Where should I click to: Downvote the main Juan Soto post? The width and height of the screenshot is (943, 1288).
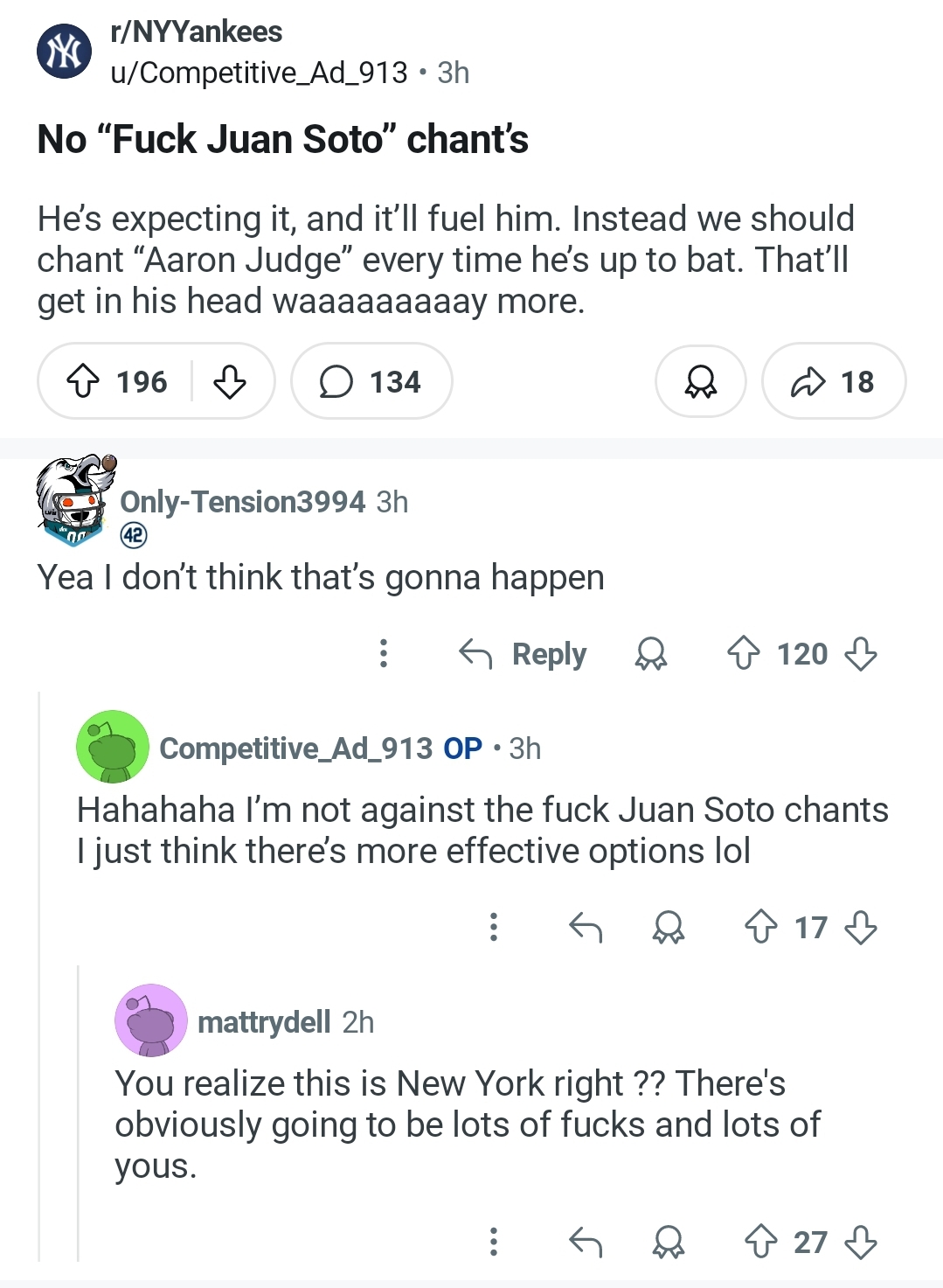pos(230,381)
